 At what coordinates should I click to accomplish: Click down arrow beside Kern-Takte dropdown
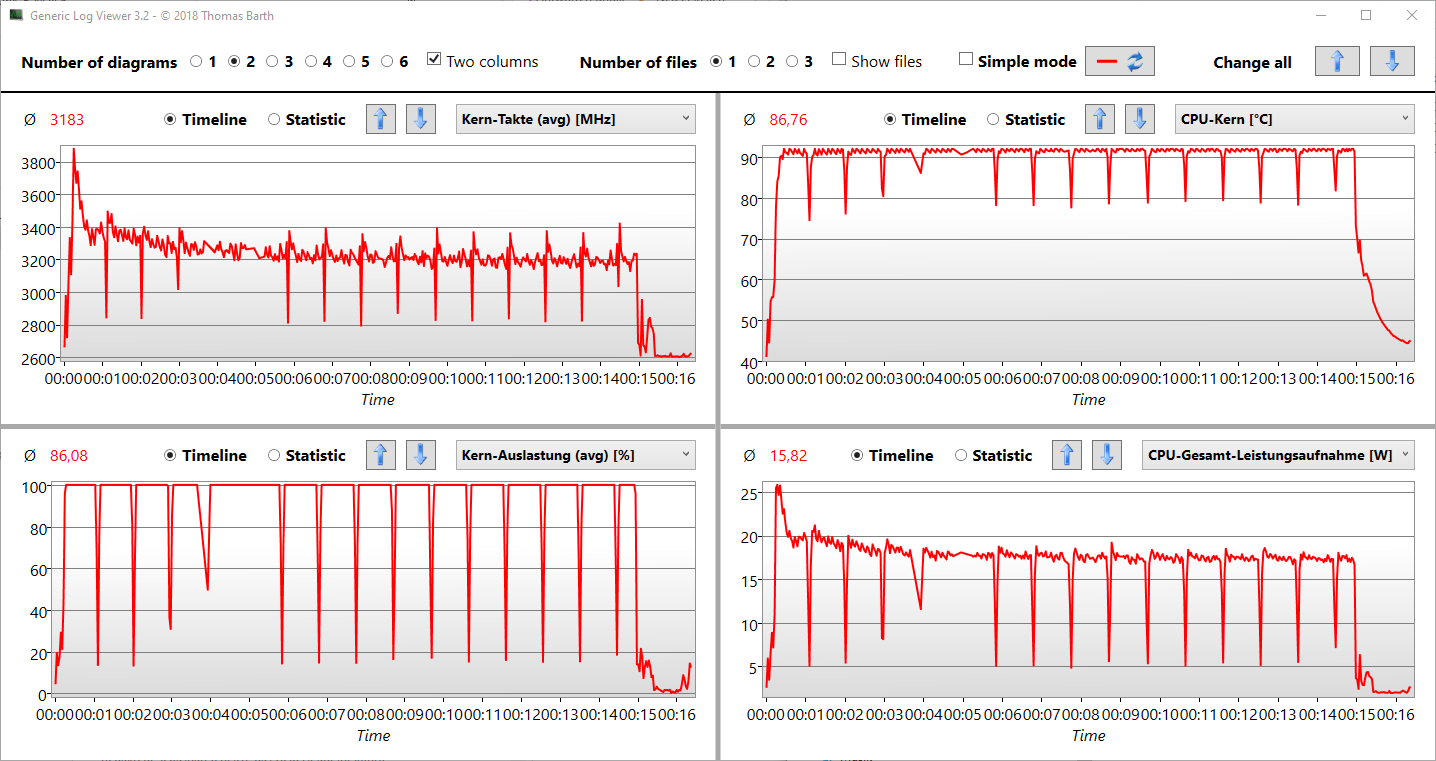point(420,119)
